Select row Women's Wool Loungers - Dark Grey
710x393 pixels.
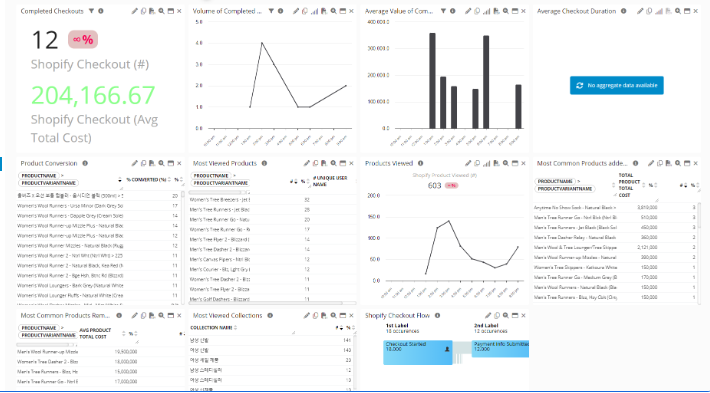click(98, 286)
